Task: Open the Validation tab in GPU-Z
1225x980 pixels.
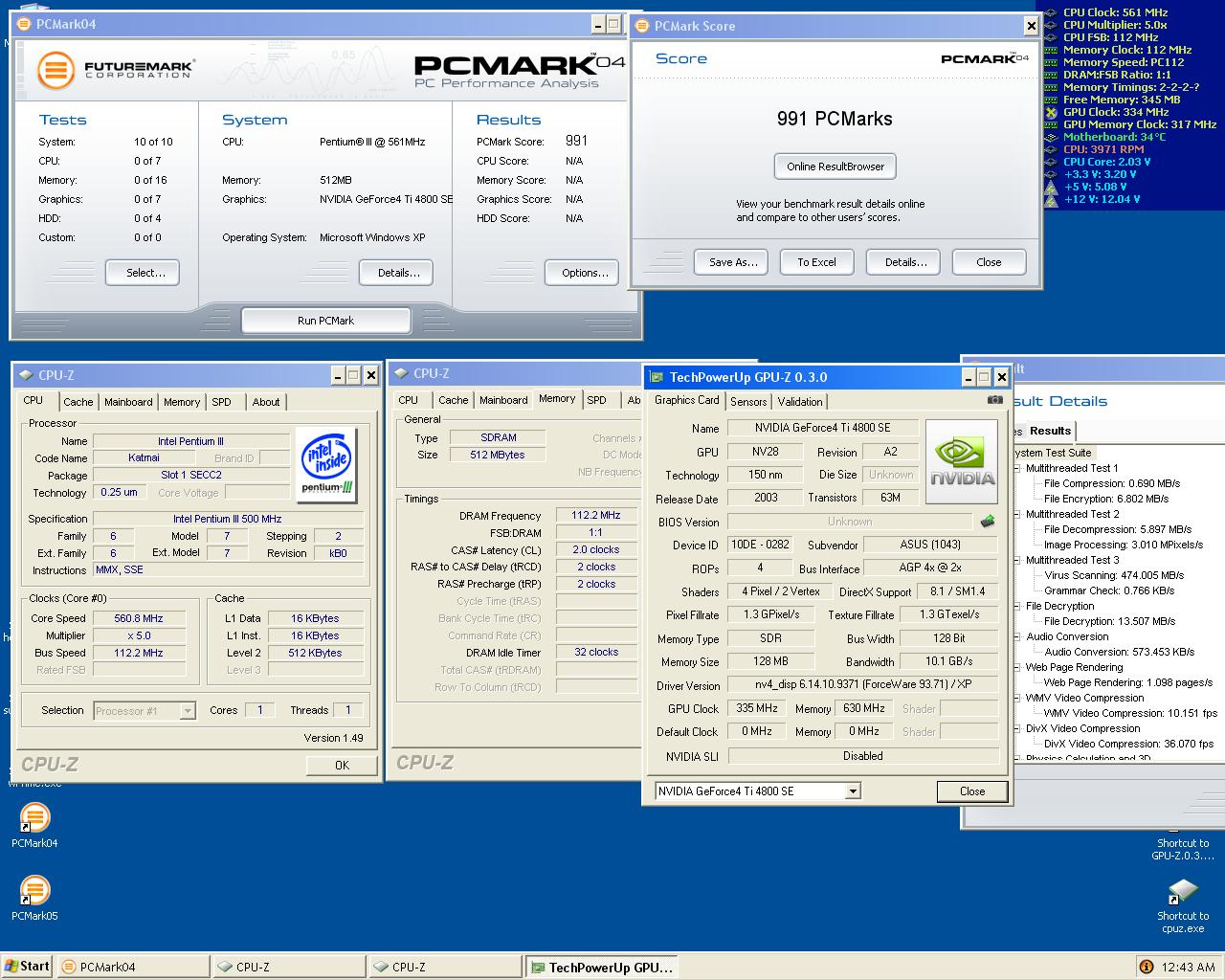Action: click(x=800, y=402)
